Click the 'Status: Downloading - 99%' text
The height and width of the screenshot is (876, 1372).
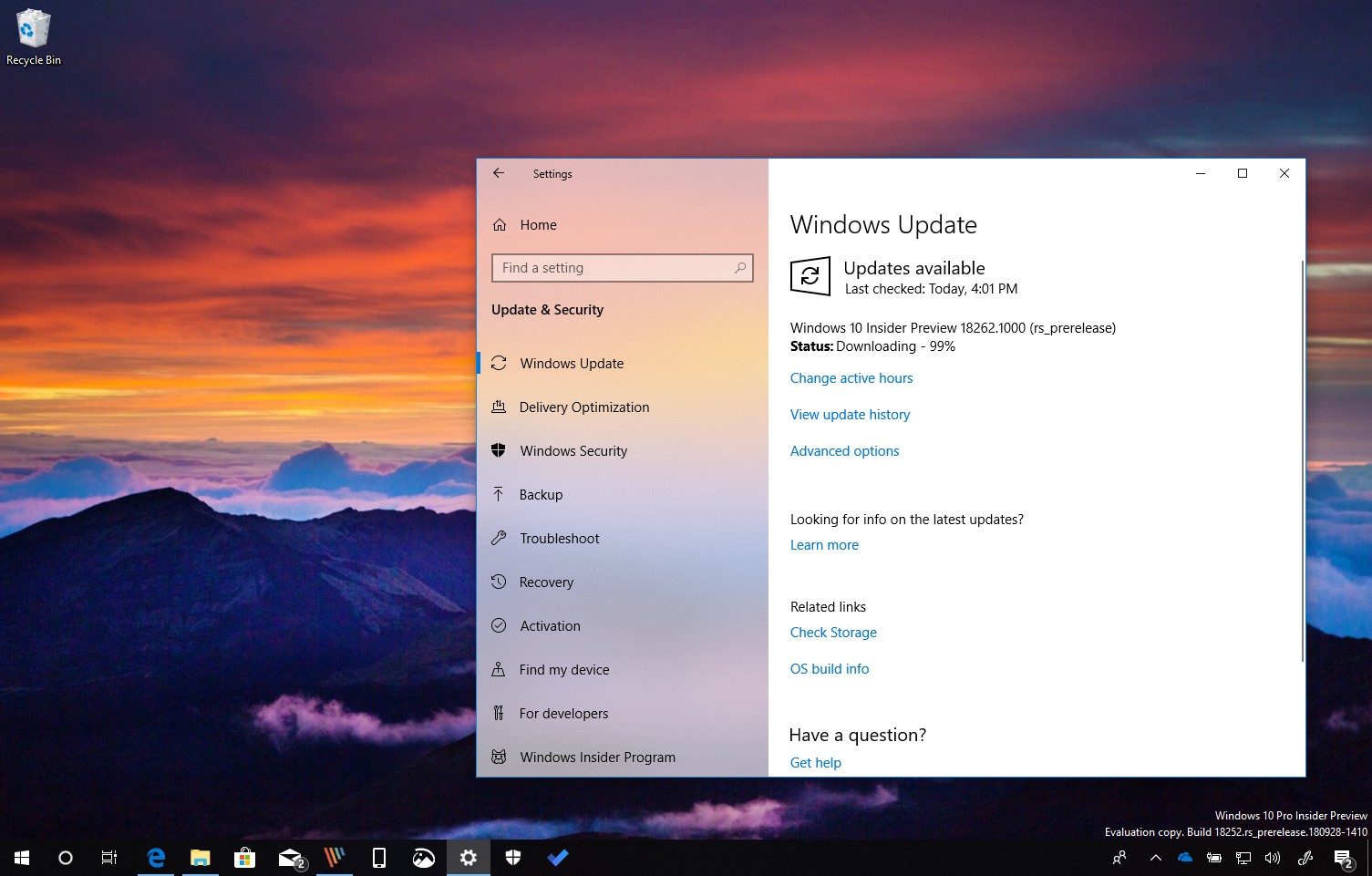point(872,346)
